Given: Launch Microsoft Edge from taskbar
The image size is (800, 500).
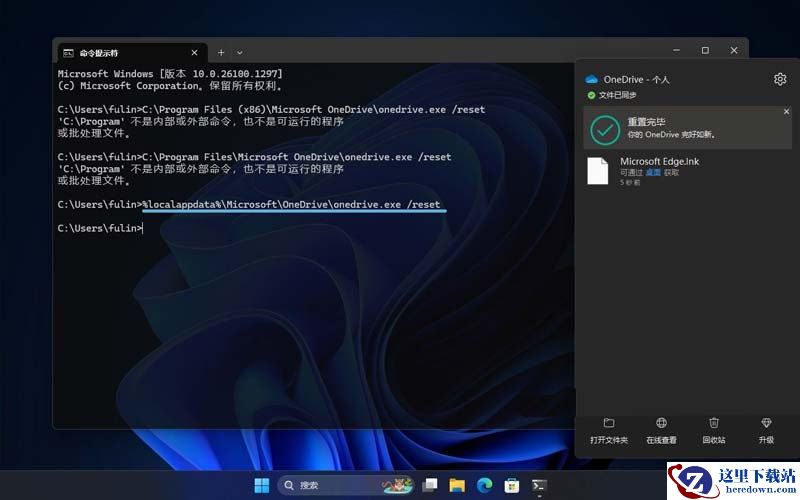Looking at the screenshot, I should coord(484,485).
